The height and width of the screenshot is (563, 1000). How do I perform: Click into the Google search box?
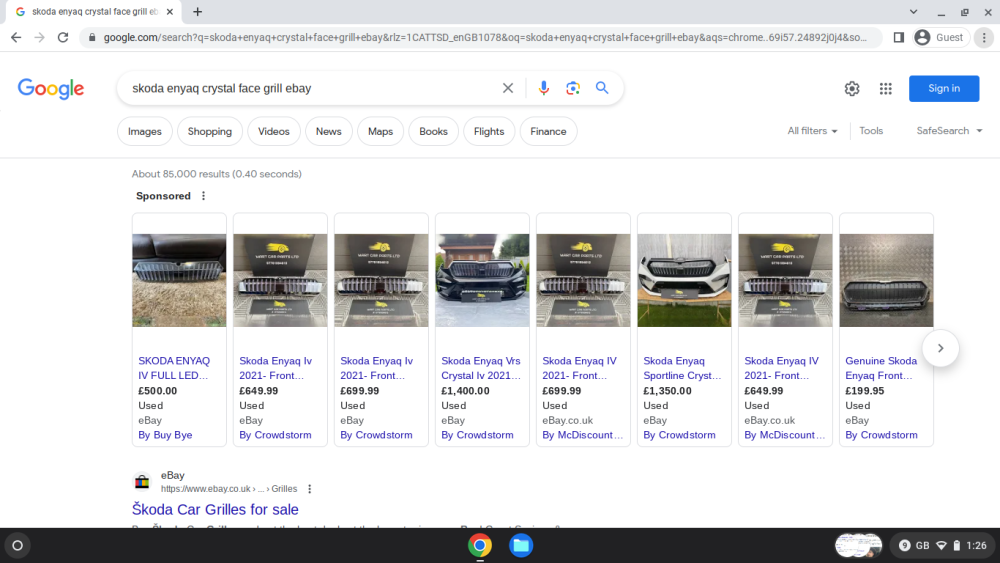tap(312, 88)
